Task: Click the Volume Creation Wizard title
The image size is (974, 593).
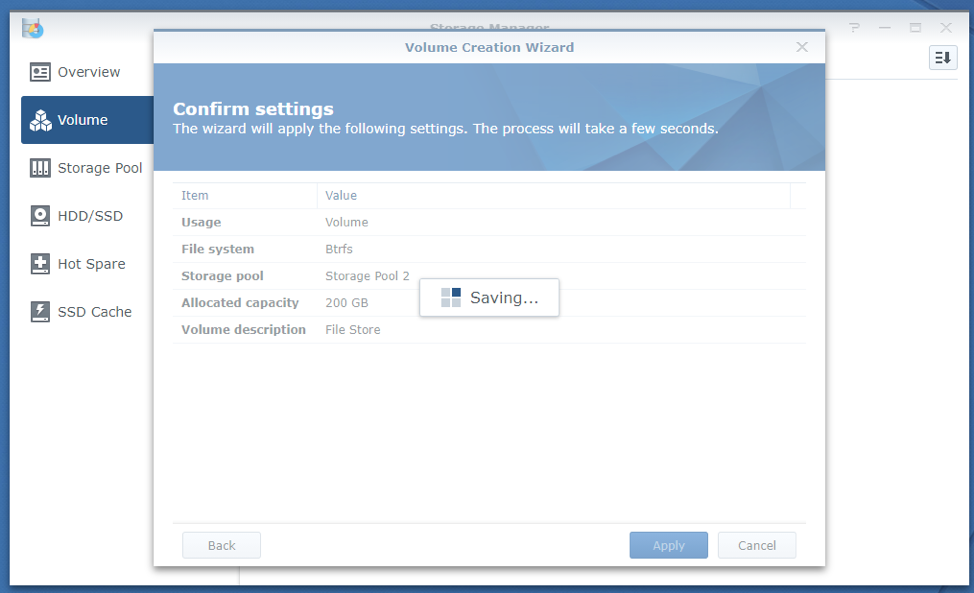Action: [489, 47]
